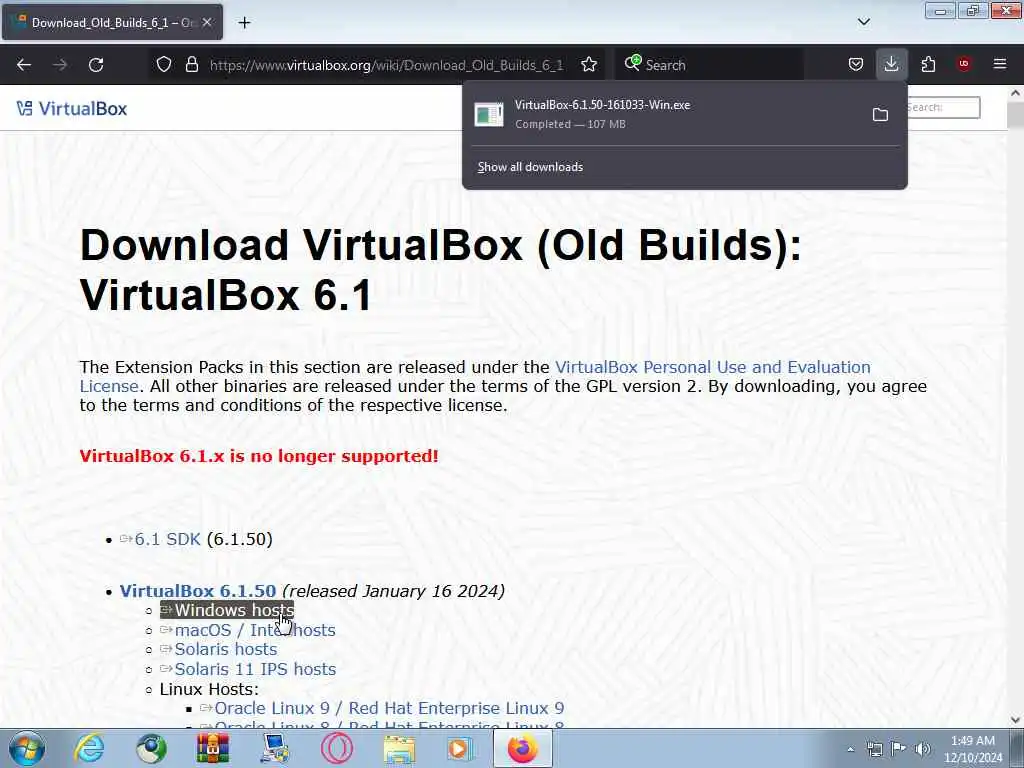The height and width of the screenshot is (768, 1024).
Task: Open Windows Explorer folder in taskbar
Action: [x=399, y=748]
